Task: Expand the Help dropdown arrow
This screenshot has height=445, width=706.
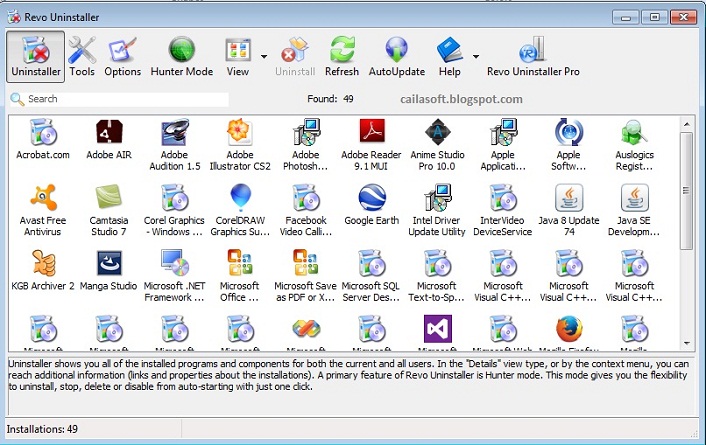Action: click(x=475, y=57)
